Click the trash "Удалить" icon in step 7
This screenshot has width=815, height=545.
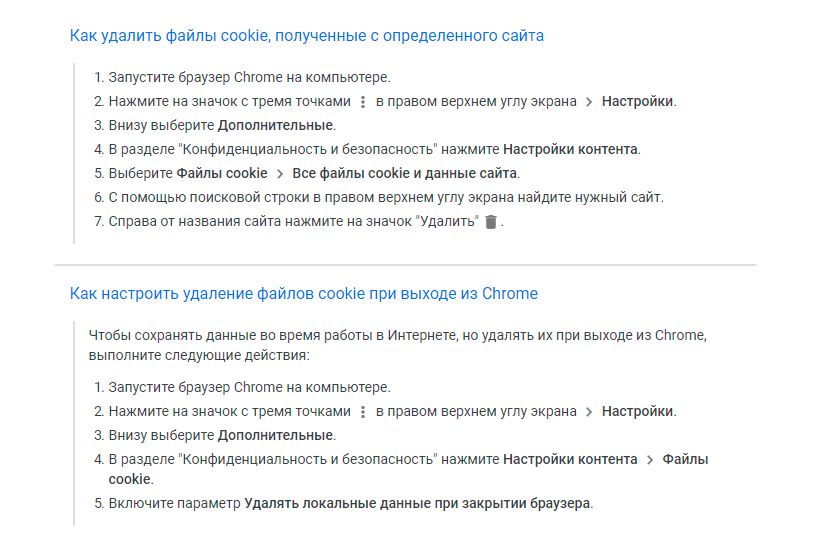[490, 222]
